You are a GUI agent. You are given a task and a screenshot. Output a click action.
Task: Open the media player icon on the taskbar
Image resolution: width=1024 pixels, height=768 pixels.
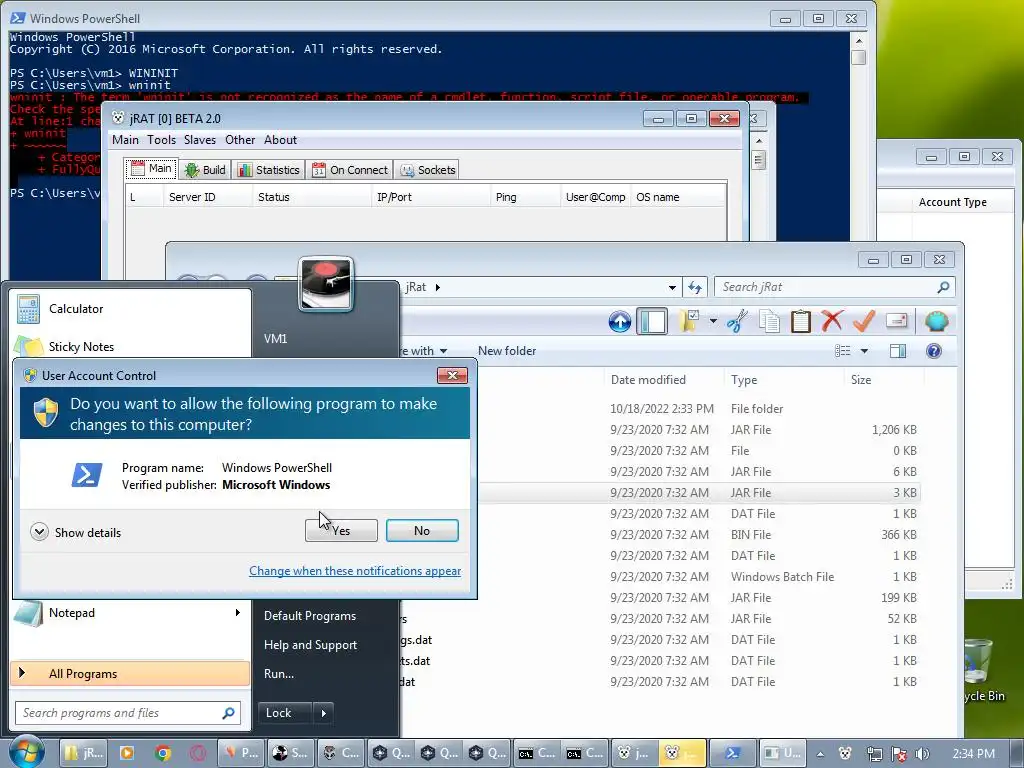(127, 753)
